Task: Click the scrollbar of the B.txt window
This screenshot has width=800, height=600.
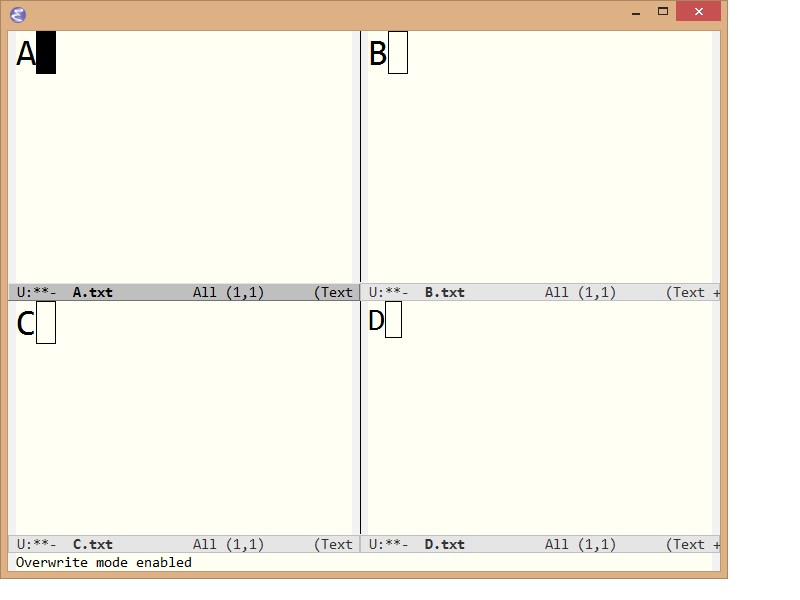Action: click(716, 157)
